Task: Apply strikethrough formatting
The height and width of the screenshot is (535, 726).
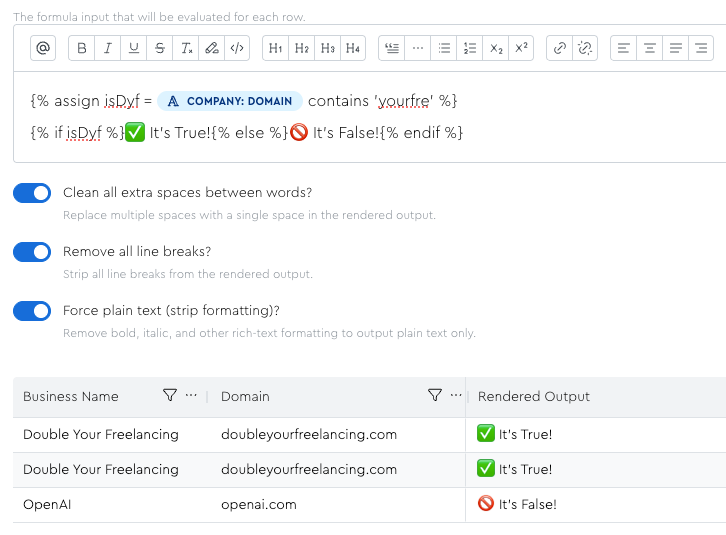Action: pyautogui.click(x=160, y=48)
